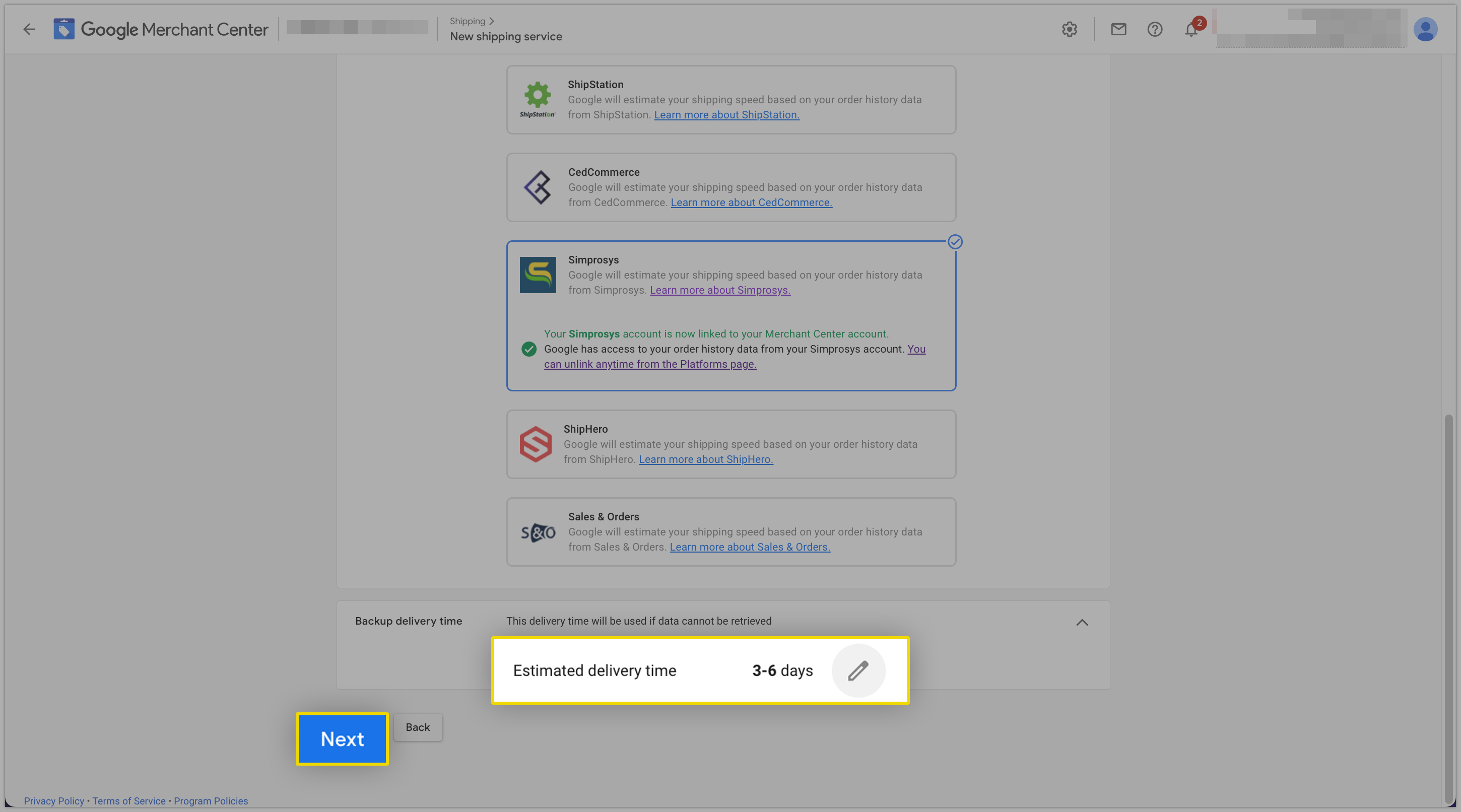This screenshot has width=1461, height=812.
Task: Edit estimated delivery time with pencil icon
Action: click(858, 670)
